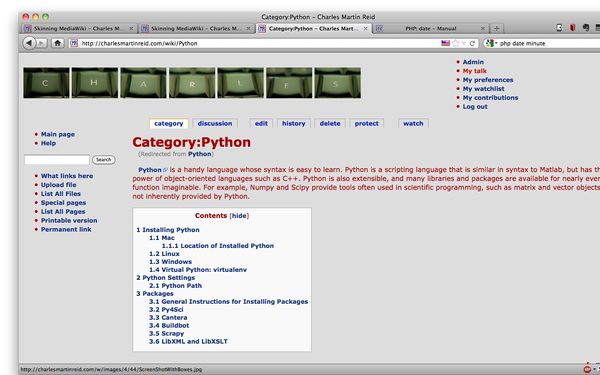Open the Help sidebar link

48,143
